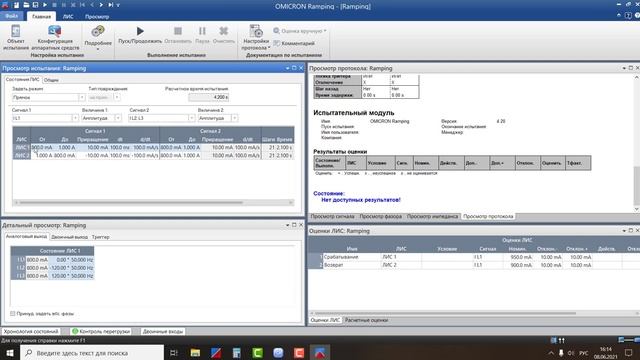
Task: Switch to the Триггер tab
Action: click(100, 237)
